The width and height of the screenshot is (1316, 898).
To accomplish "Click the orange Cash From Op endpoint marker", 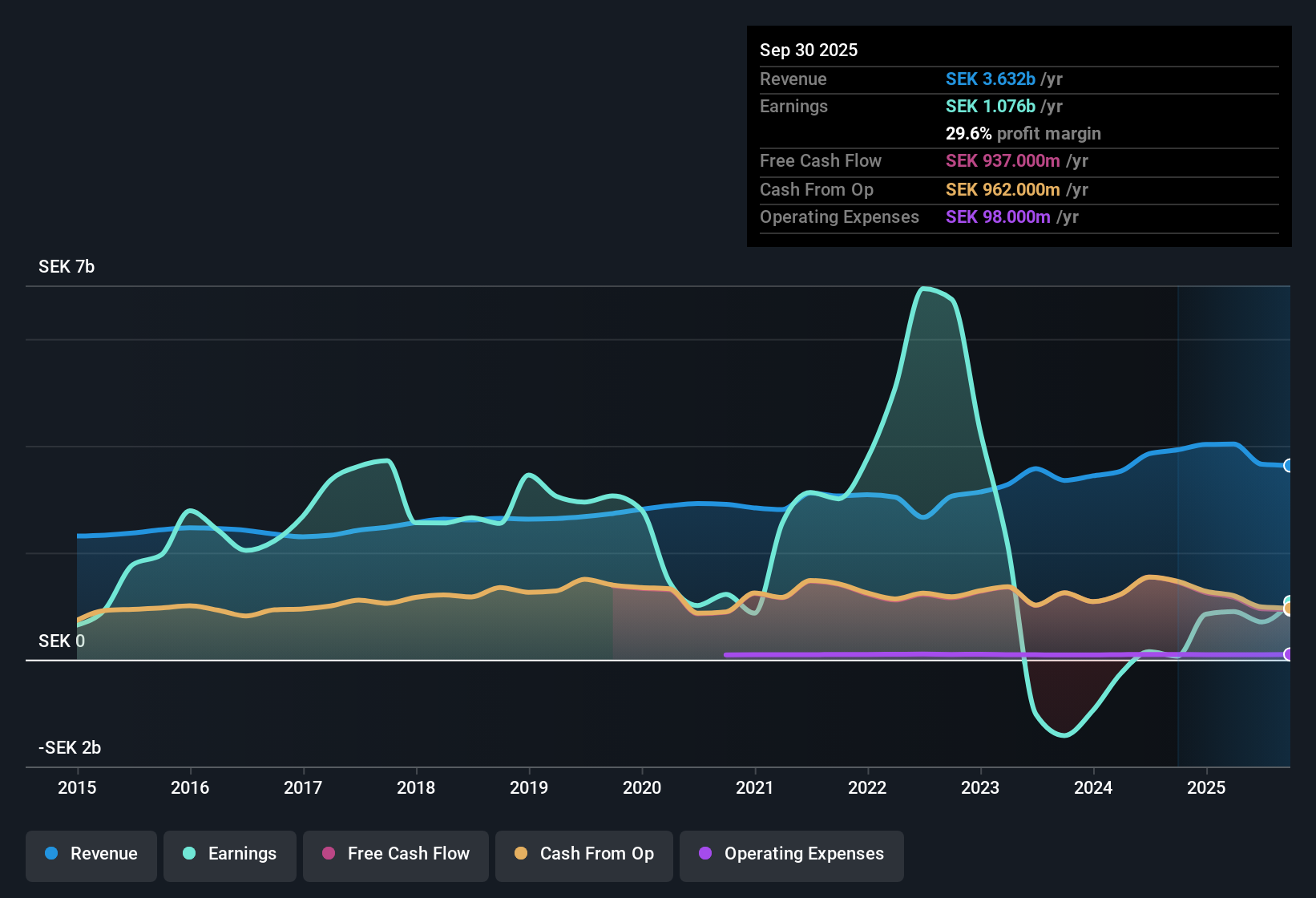I will [x=1288, y=609].
